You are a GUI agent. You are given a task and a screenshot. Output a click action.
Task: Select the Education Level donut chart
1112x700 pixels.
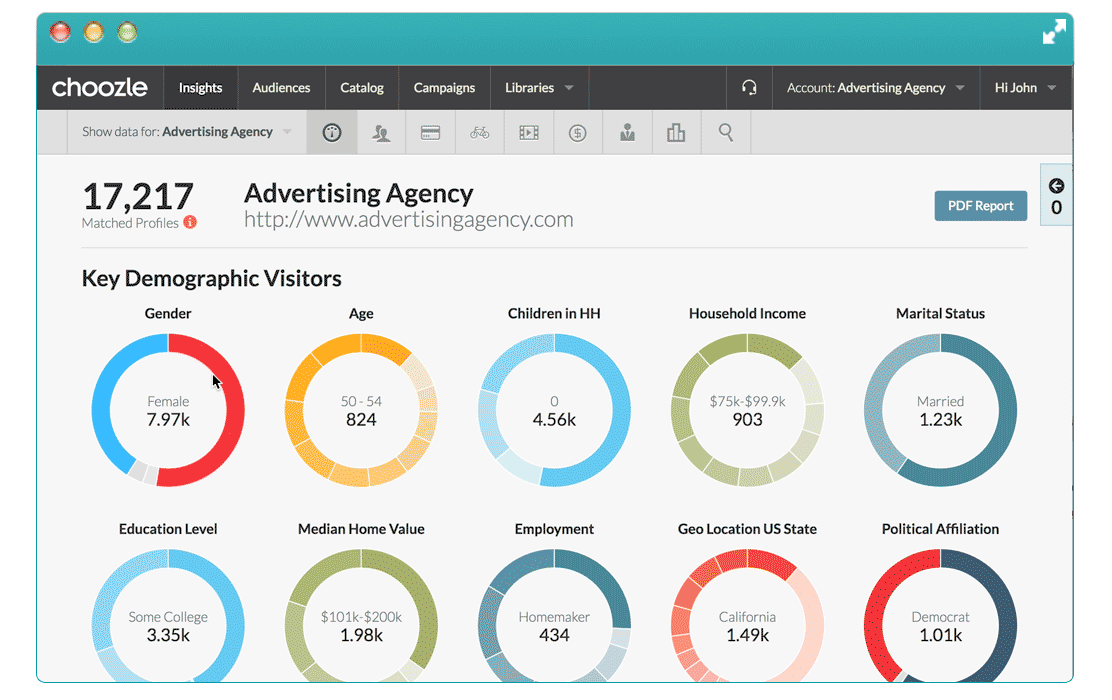tap(168, 616)
